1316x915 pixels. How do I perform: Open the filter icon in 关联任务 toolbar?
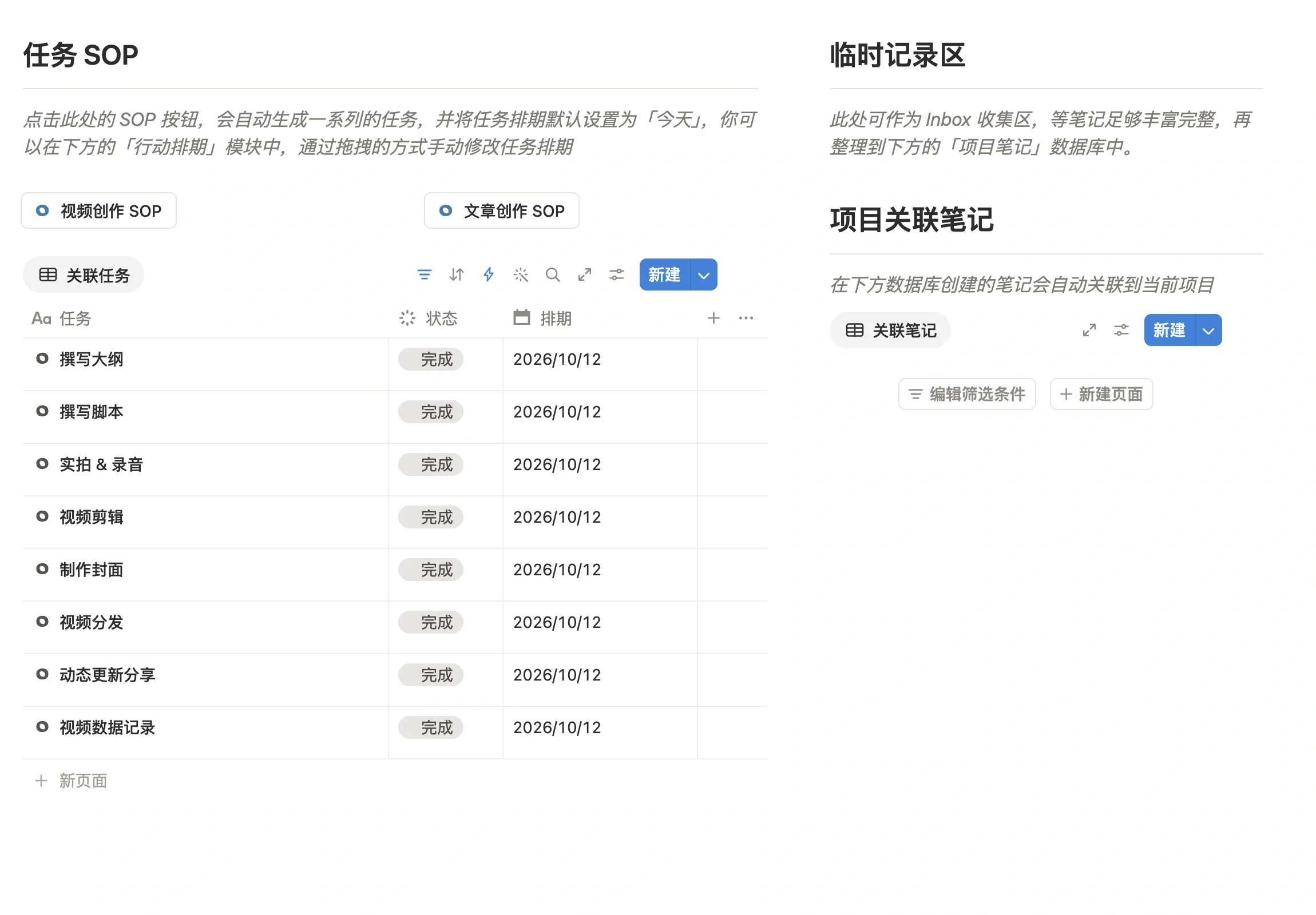(x=424, y=275)
